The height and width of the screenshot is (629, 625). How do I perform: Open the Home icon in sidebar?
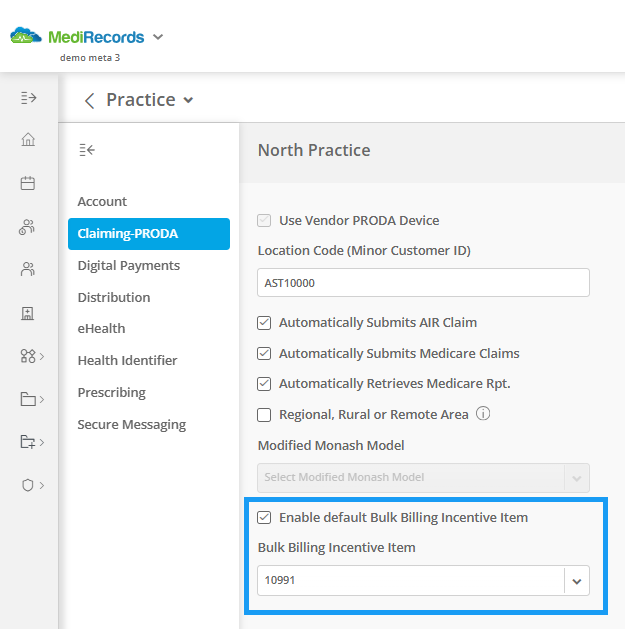(x=28, y=139)
